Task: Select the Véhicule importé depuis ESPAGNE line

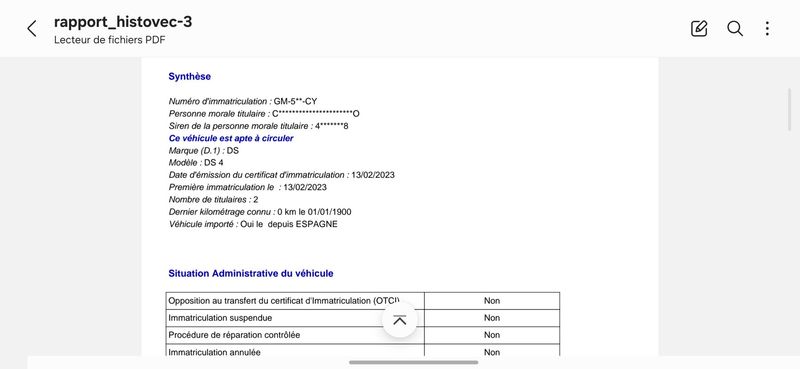Action: (253, 224)
